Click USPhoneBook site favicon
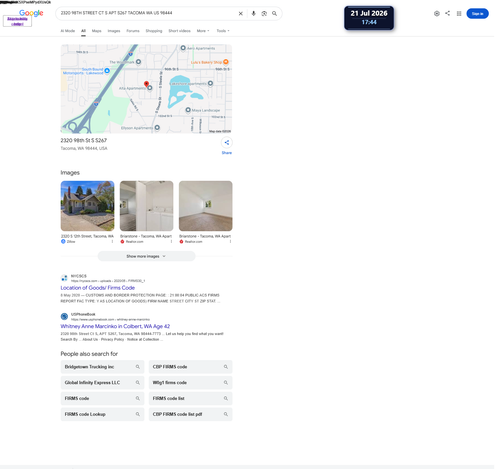Image resolution: width=500 pixels, height=469 pixels. pyautogui.click(x=64, y=316)
